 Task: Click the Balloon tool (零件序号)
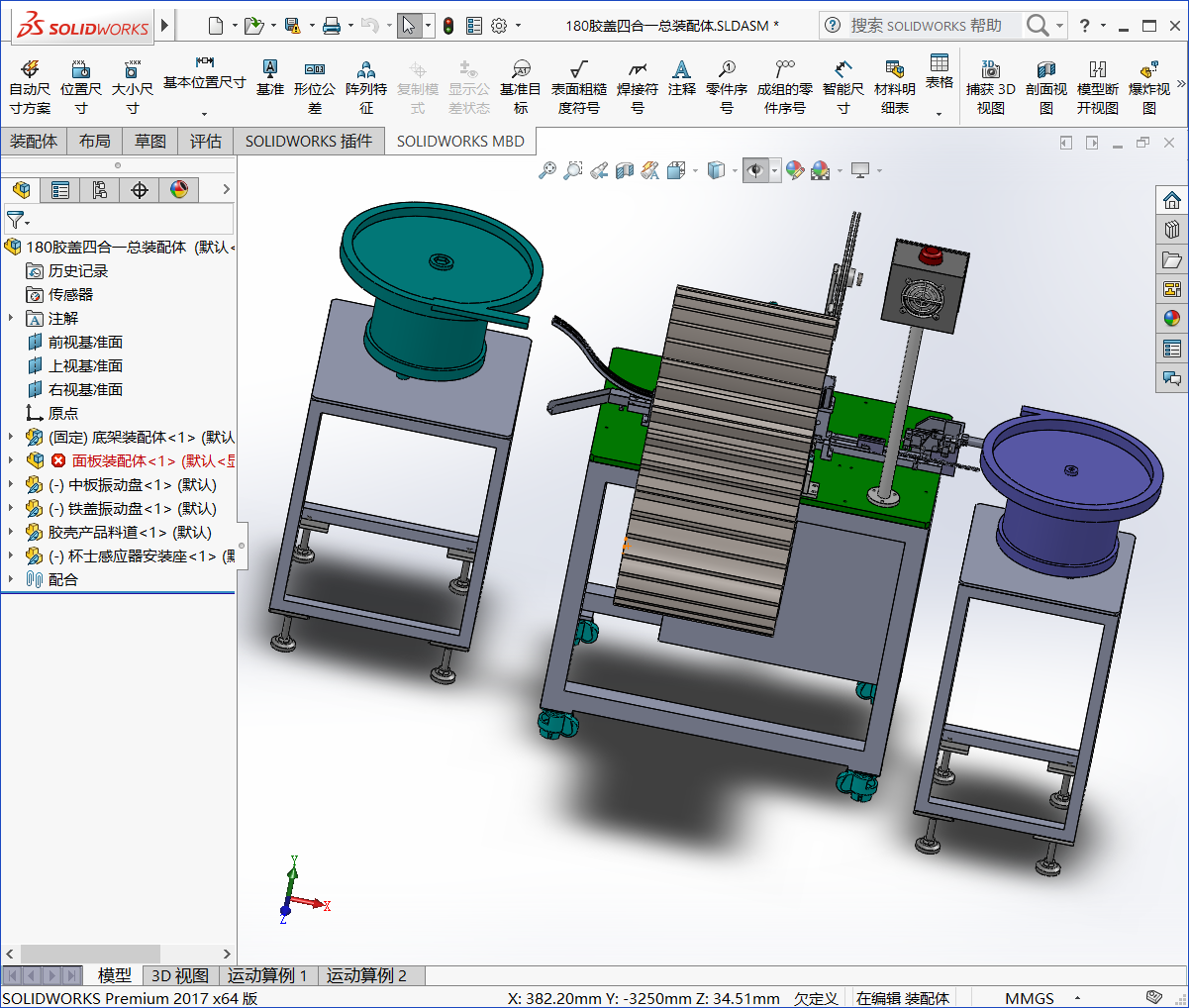click(727, 86)
